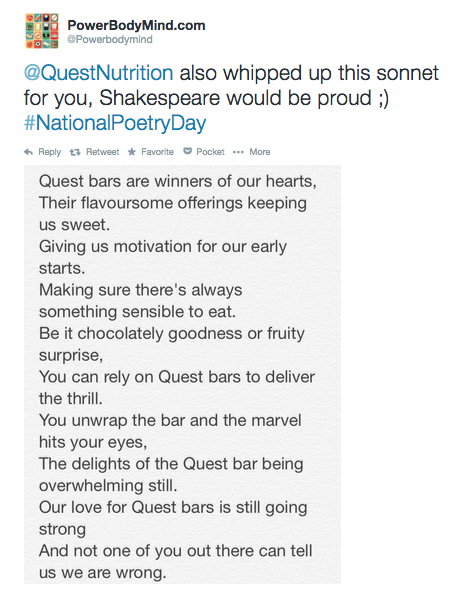The height and width of the screenshot is (594, 457).
Task: Click the poem line 'overwhelming still.'
Action: (108, 486)
